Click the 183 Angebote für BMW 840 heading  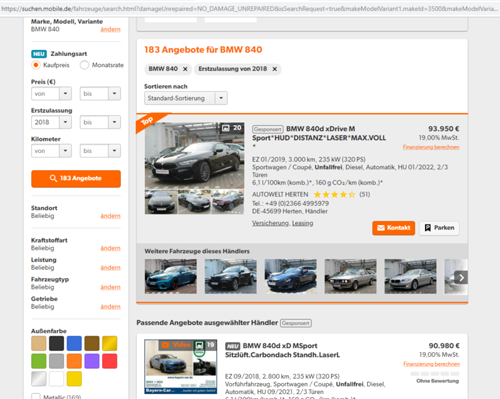203,50
